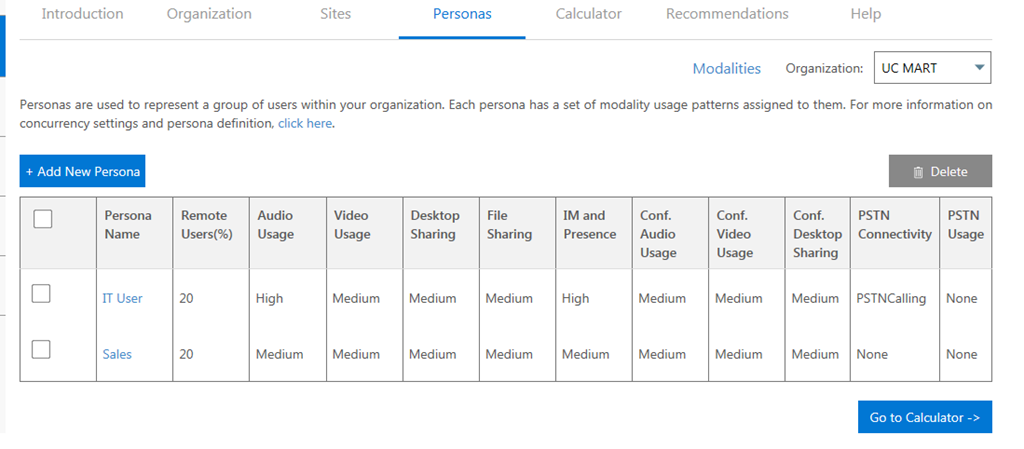Open the Calculator tab

pyautogui.click(x=589, y=14)
